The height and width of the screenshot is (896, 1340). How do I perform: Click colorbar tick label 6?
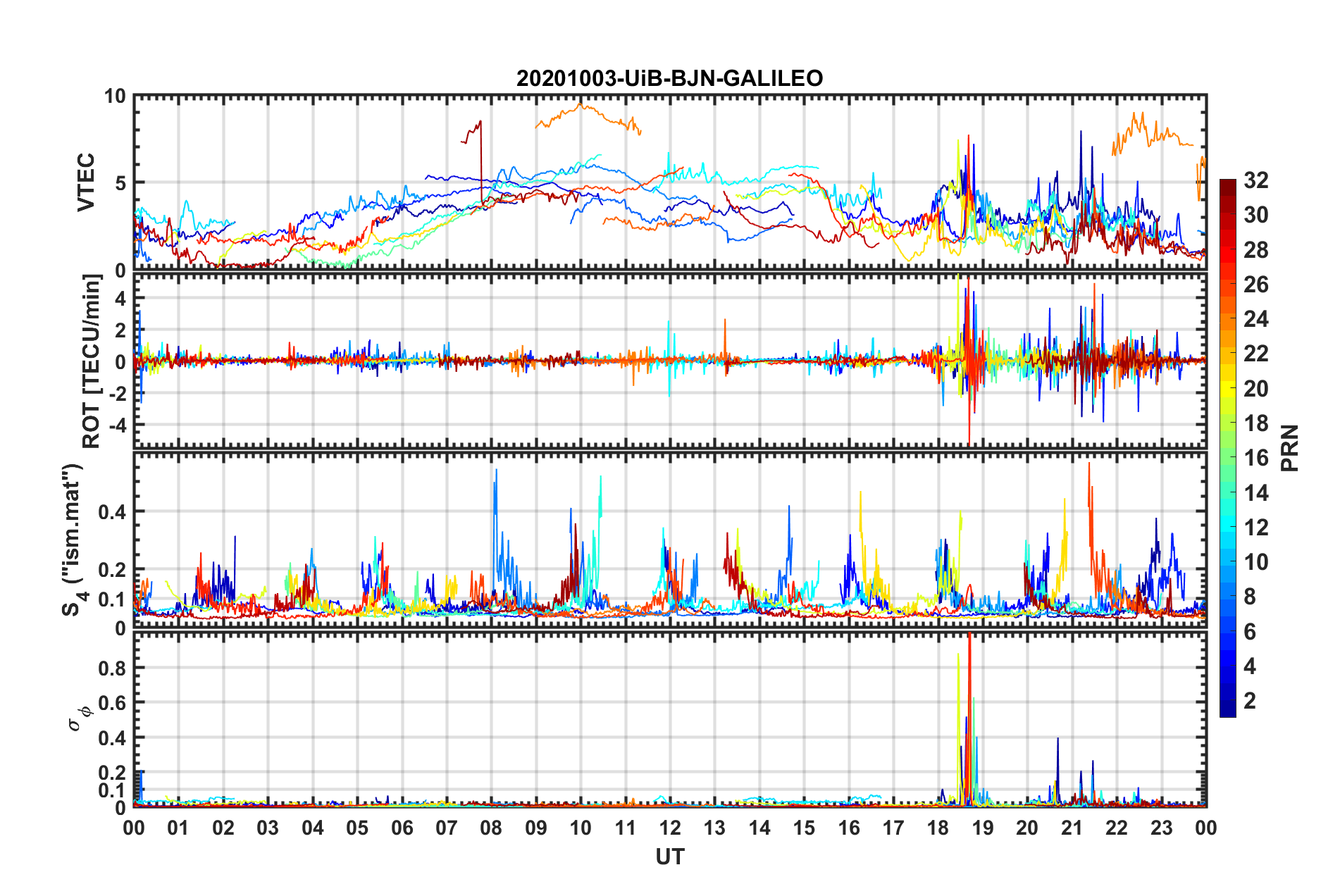[1250, 632]
